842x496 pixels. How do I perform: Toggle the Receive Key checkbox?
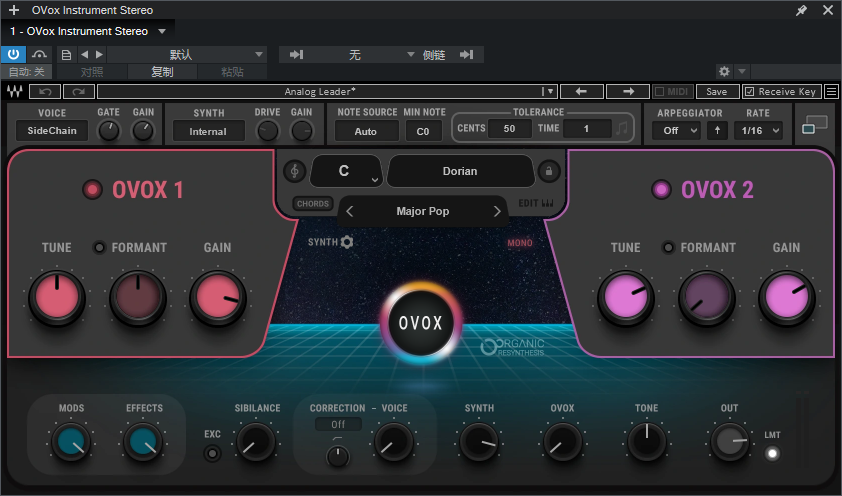click(x=750, y=92)
